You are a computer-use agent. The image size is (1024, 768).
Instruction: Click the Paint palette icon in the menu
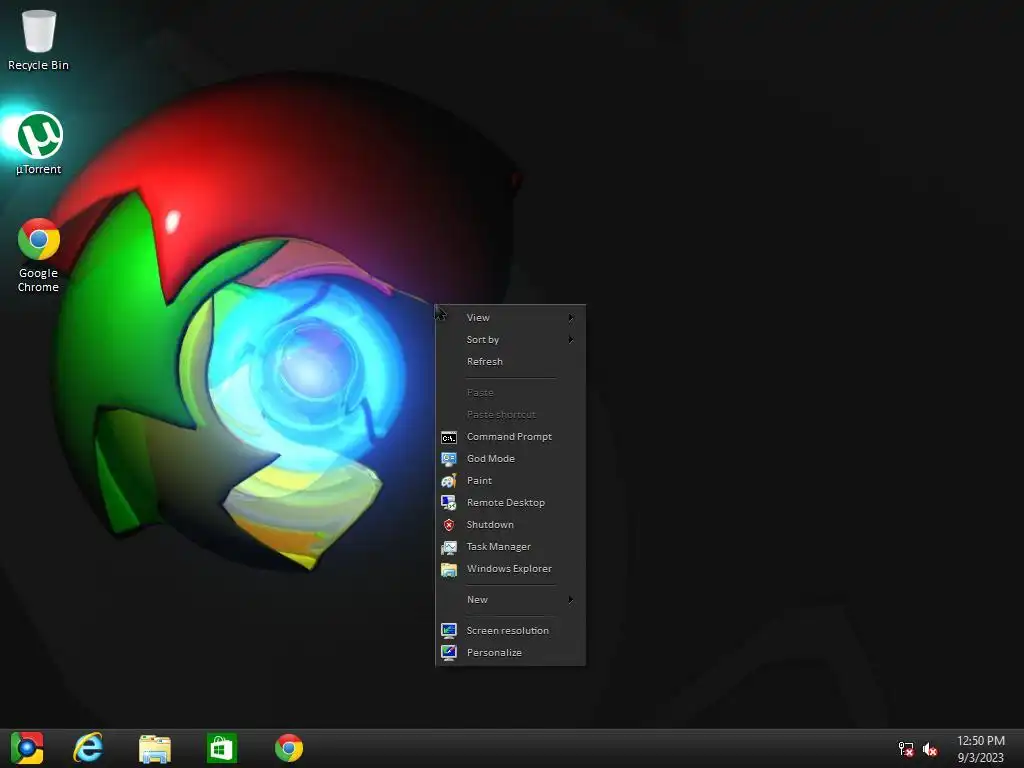[449, 481]
